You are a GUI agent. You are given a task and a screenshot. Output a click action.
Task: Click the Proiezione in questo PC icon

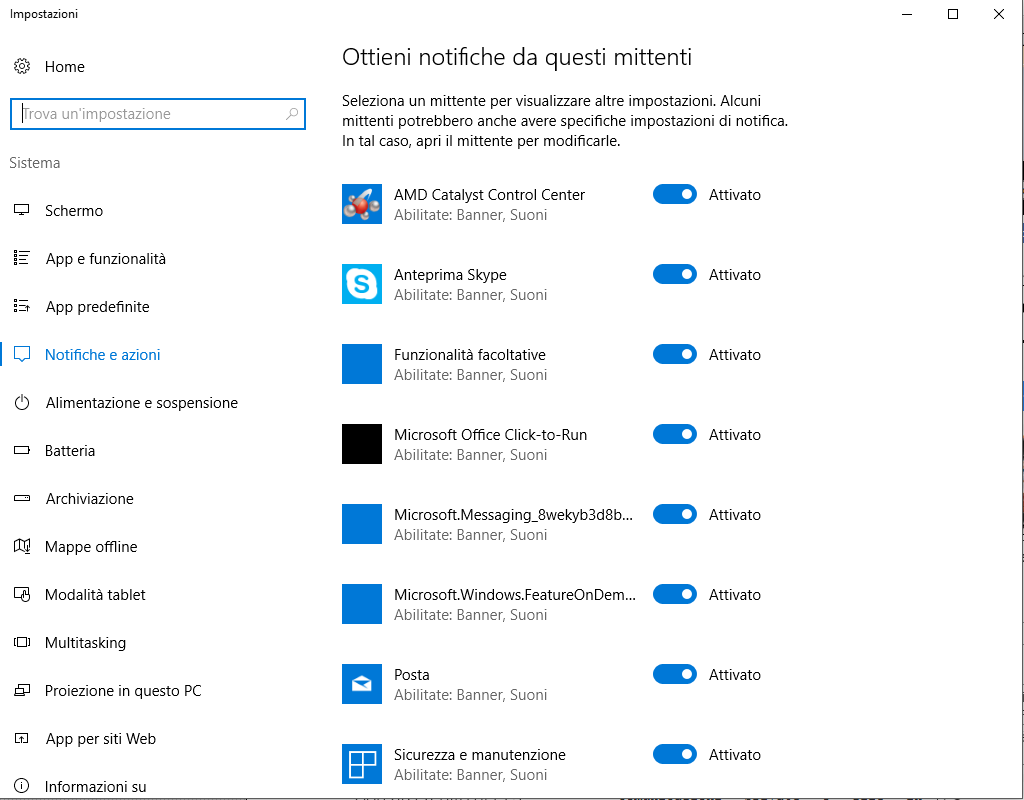[x=22, y=690]
